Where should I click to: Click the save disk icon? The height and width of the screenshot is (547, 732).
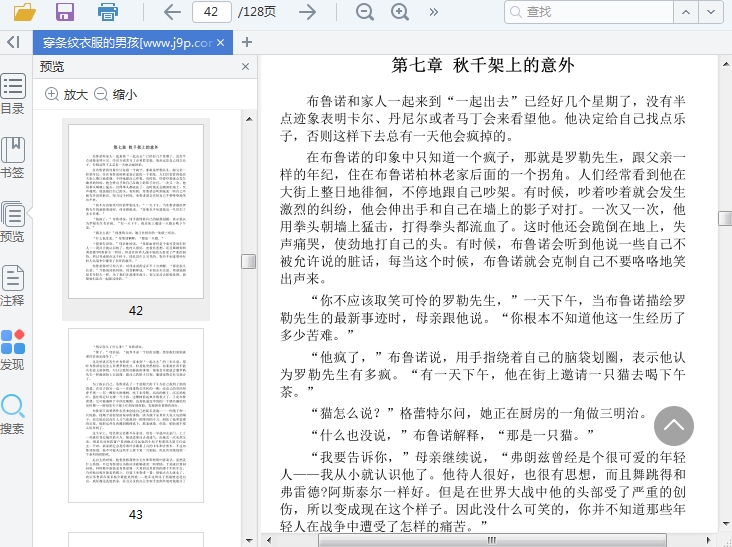65,12
